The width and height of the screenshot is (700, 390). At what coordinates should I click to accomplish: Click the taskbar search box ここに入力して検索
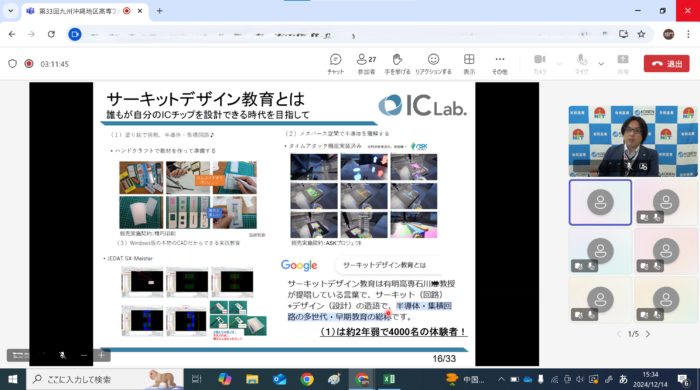(x=105, y=379)
